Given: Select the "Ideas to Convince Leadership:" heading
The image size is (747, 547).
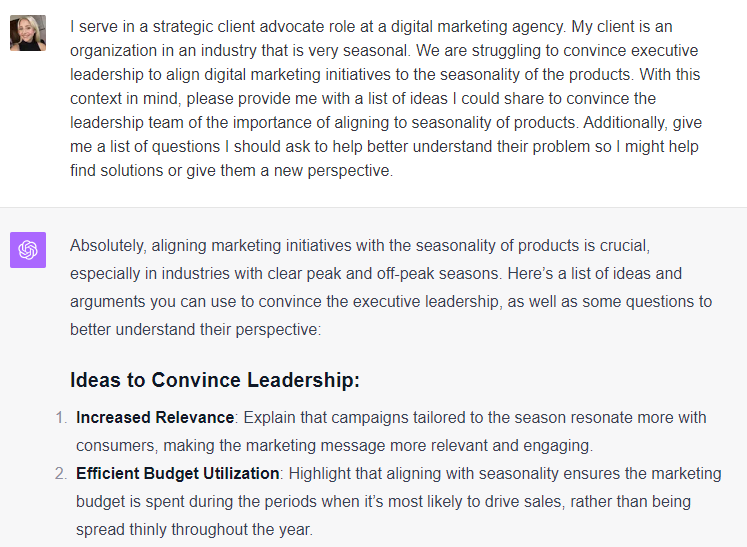Looking at the screenshot, I should pos(215,380).
